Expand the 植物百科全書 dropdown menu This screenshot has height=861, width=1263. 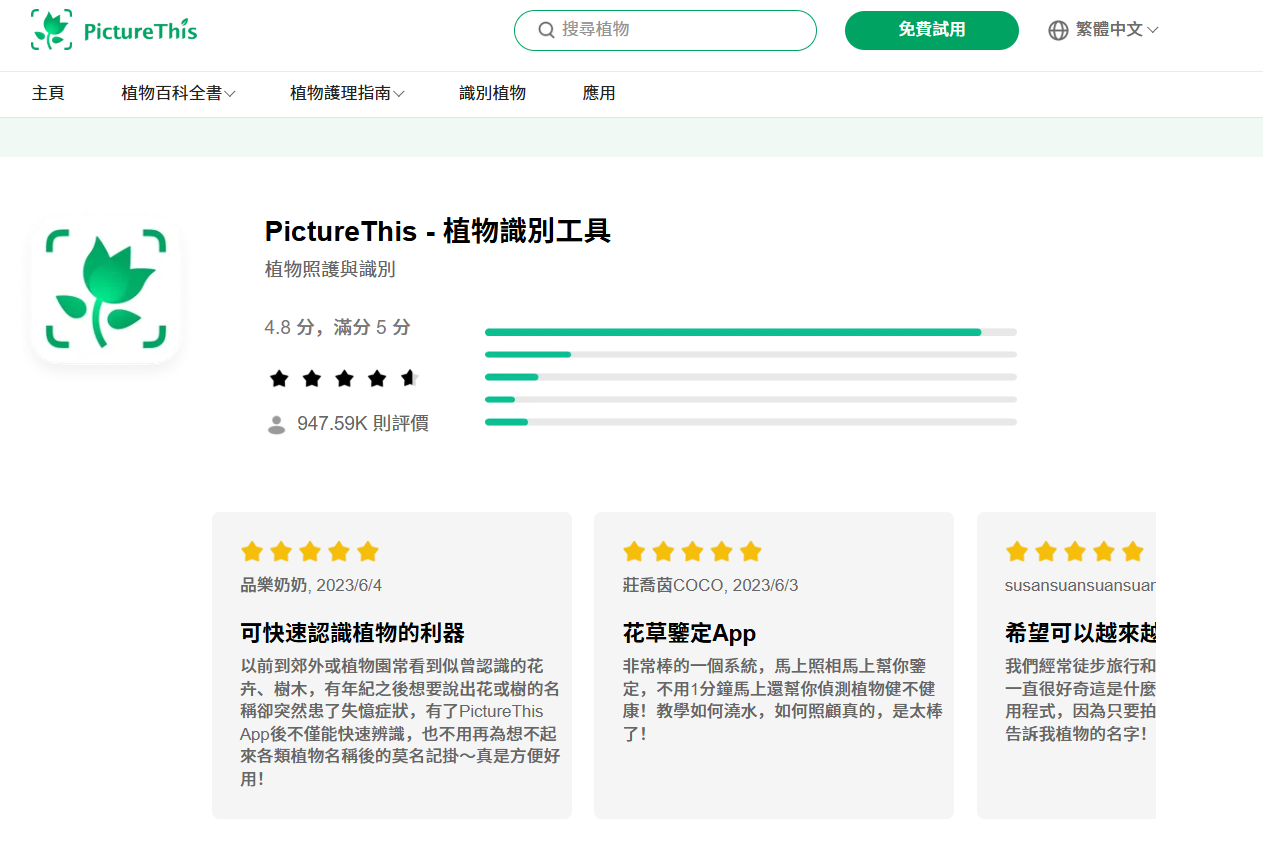click(178, 93)
